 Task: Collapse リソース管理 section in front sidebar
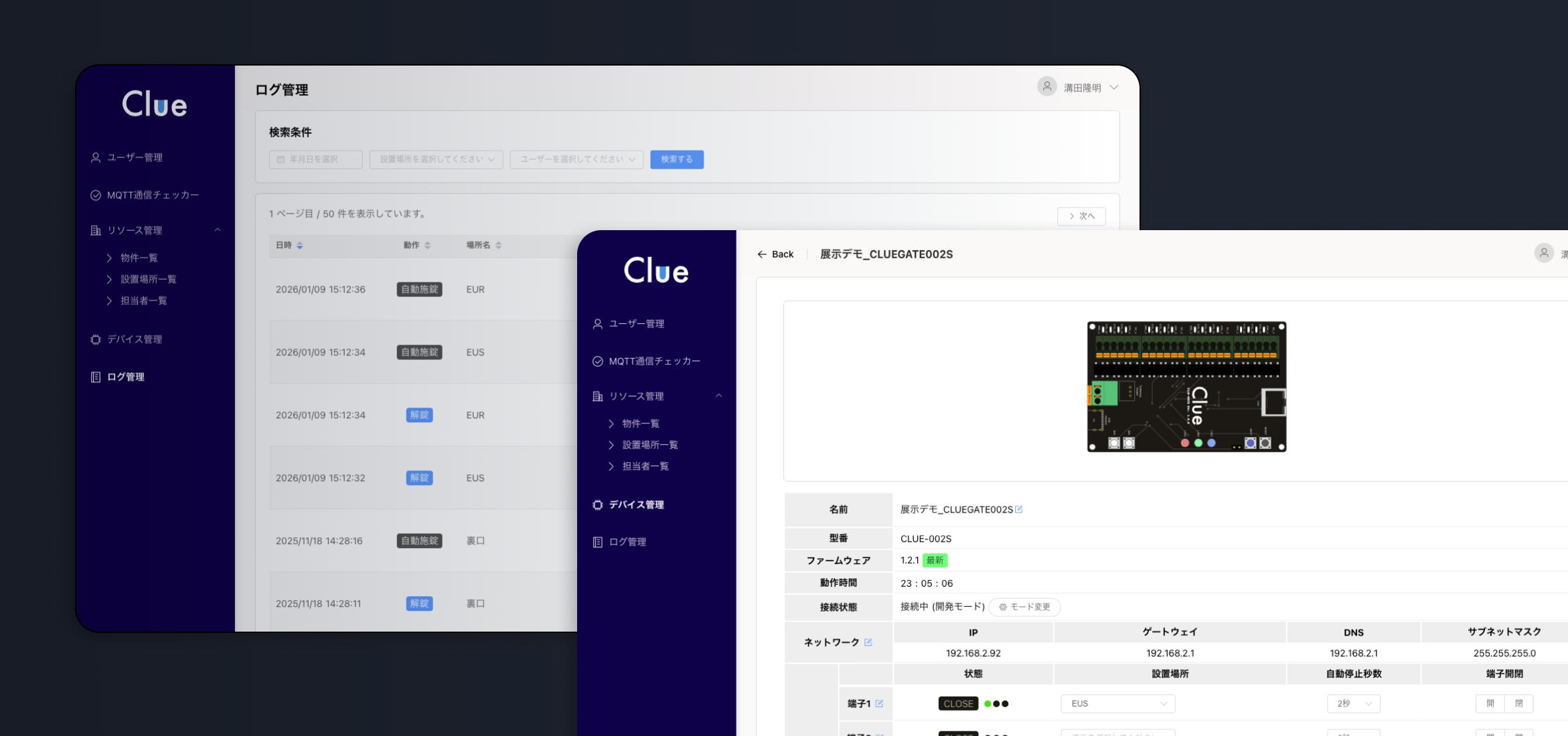point(718,396)
